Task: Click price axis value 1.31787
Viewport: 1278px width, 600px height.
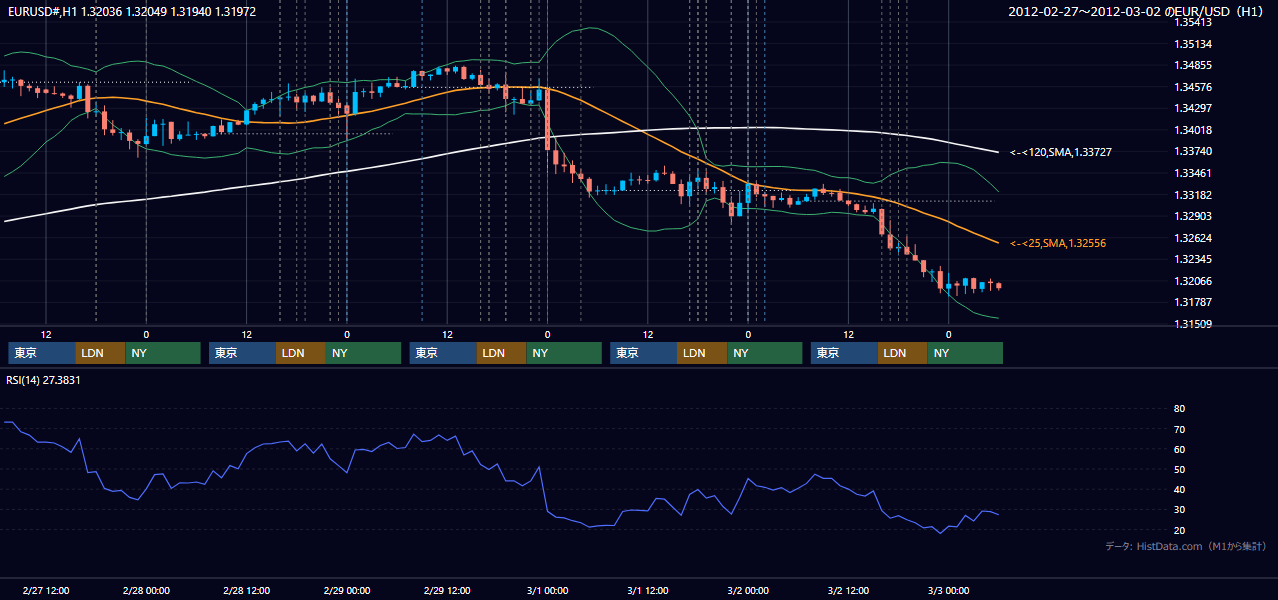Action: (x=1193, y=302)
